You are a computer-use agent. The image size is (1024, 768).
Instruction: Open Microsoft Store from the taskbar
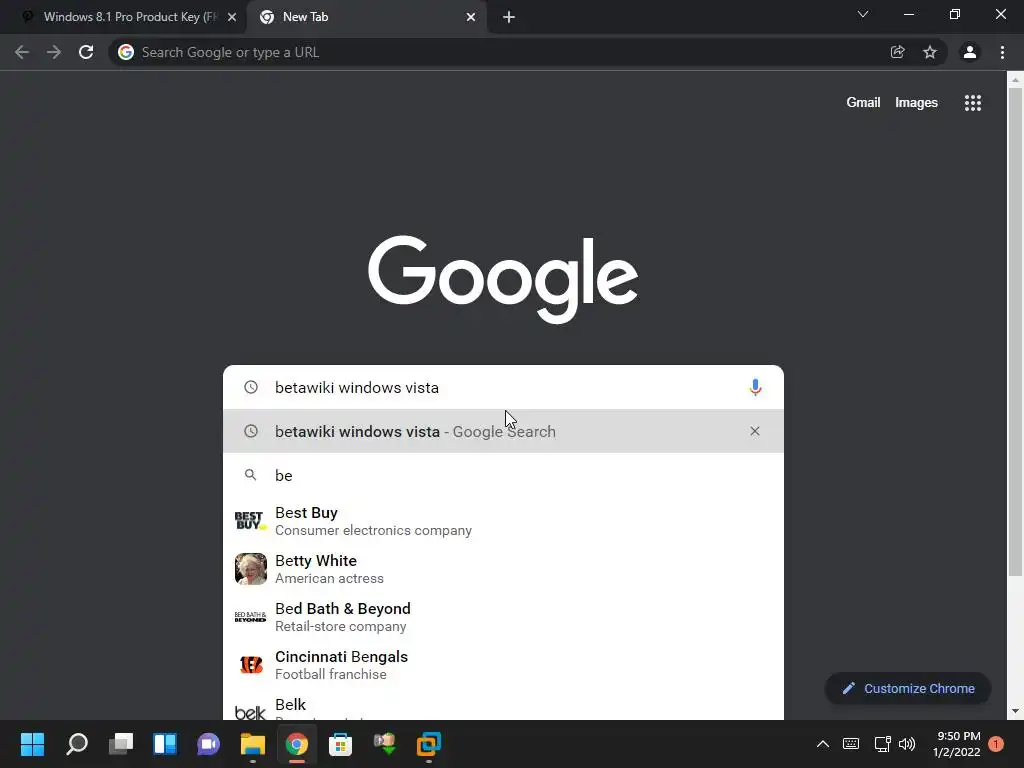tap(340, 744)
